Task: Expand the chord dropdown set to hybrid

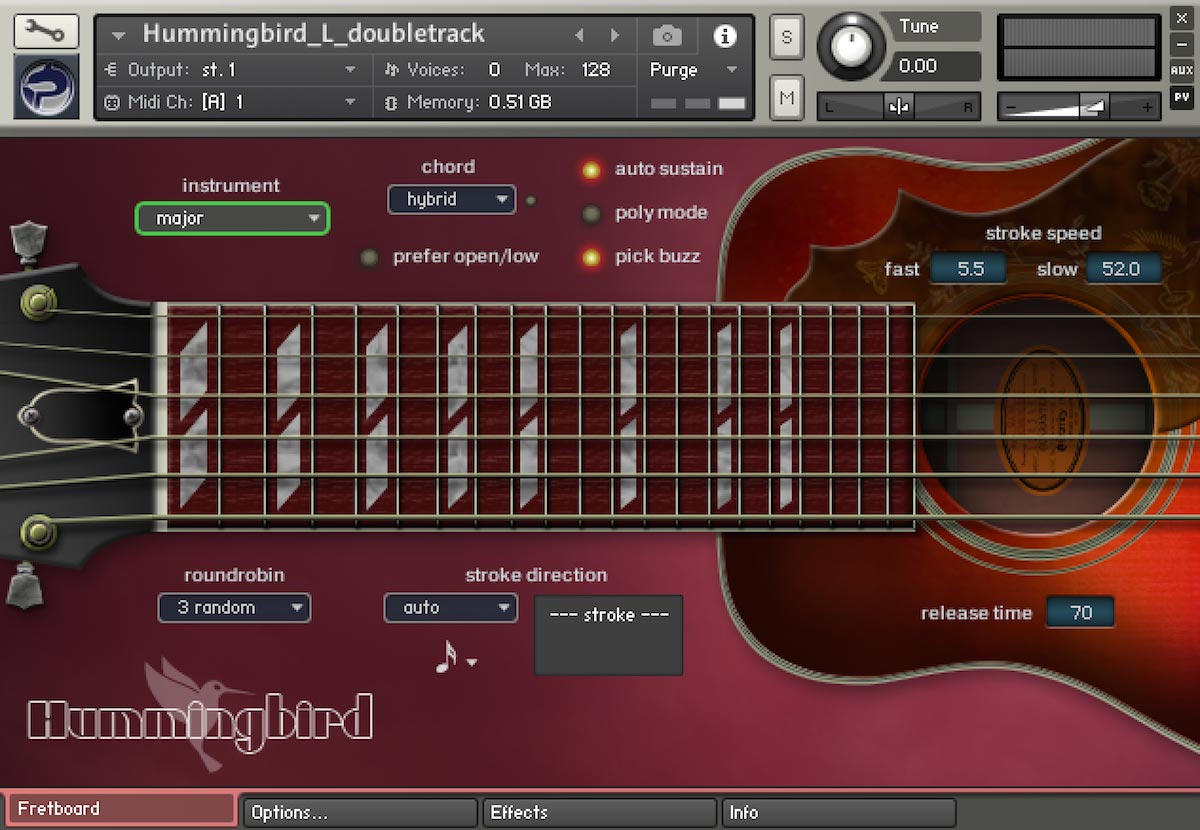Action: (451, 200)
